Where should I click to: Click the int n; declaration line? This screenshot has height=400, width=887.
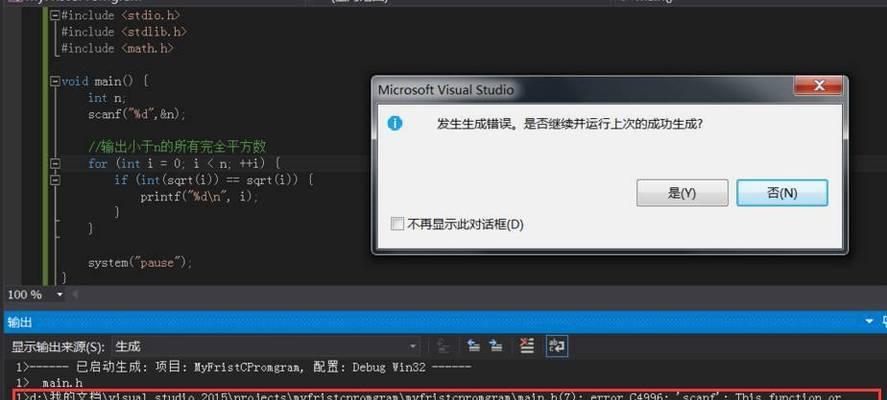point(107,98)
